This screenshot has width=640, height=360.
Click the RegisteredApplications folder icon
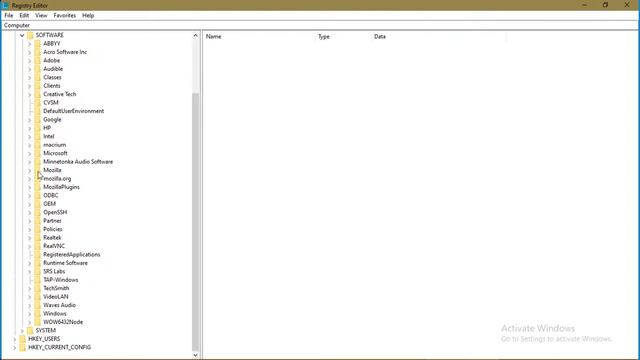click(x=38, y=255)
